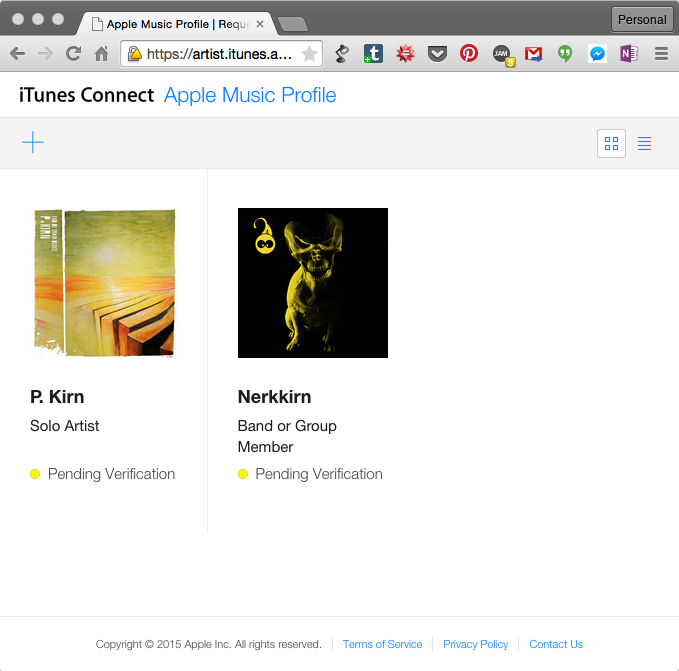The width and height of the screenshot is (679, 671).
Task: Select the Apple Music Profile tab
Action: (175, 22)
